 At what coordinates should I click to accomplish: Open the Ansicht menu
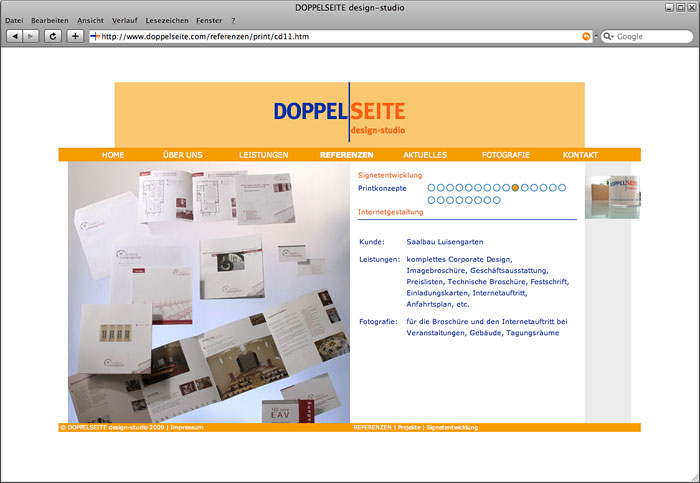(90, 20)
